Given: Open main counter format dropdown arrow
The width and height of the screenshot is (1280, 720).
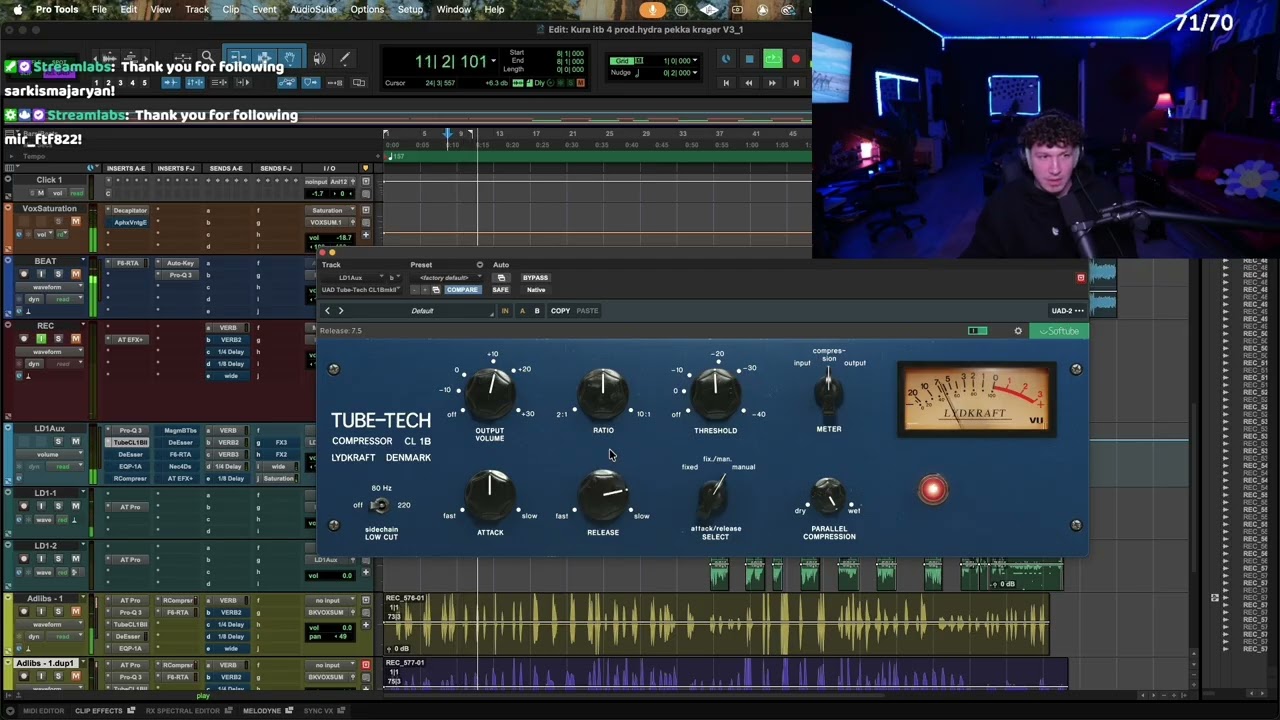Looking at the screenshot, I should coord(493,61).
